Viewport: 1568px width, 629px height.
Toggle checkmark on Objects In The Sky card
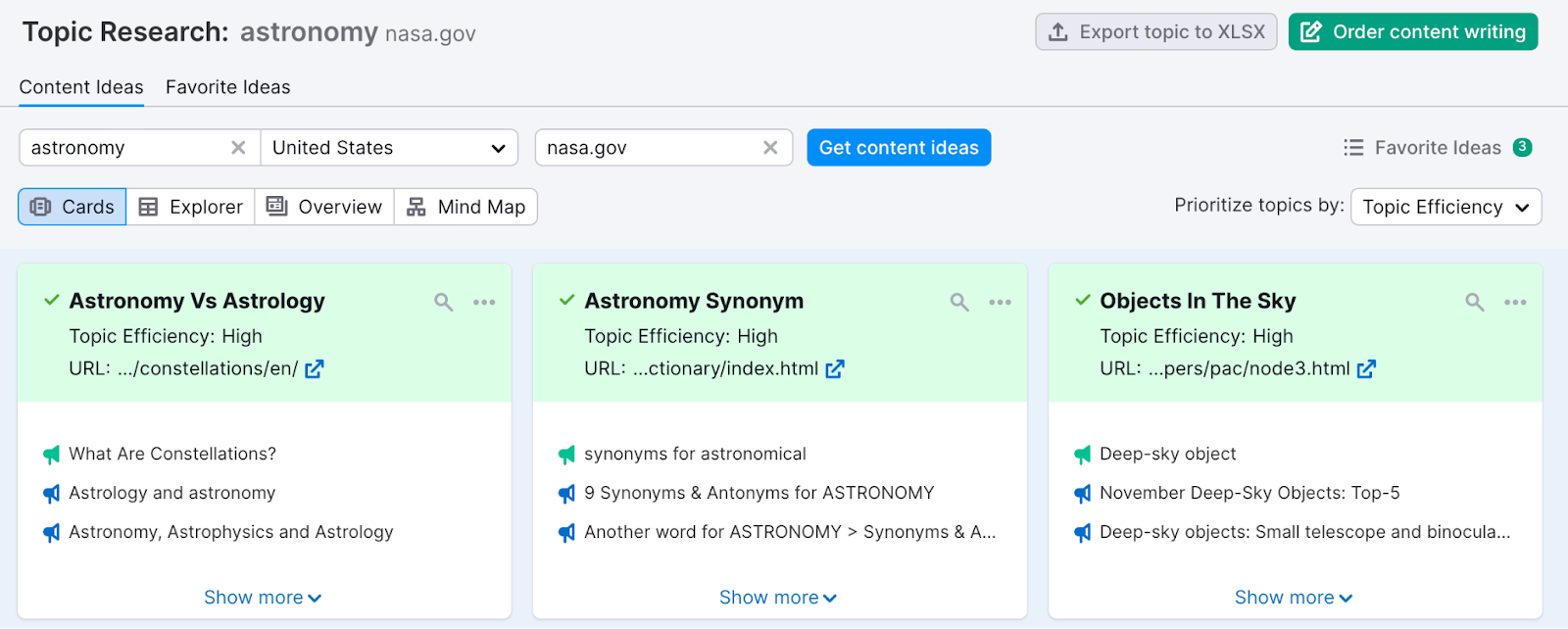(x=1082, y=301)
